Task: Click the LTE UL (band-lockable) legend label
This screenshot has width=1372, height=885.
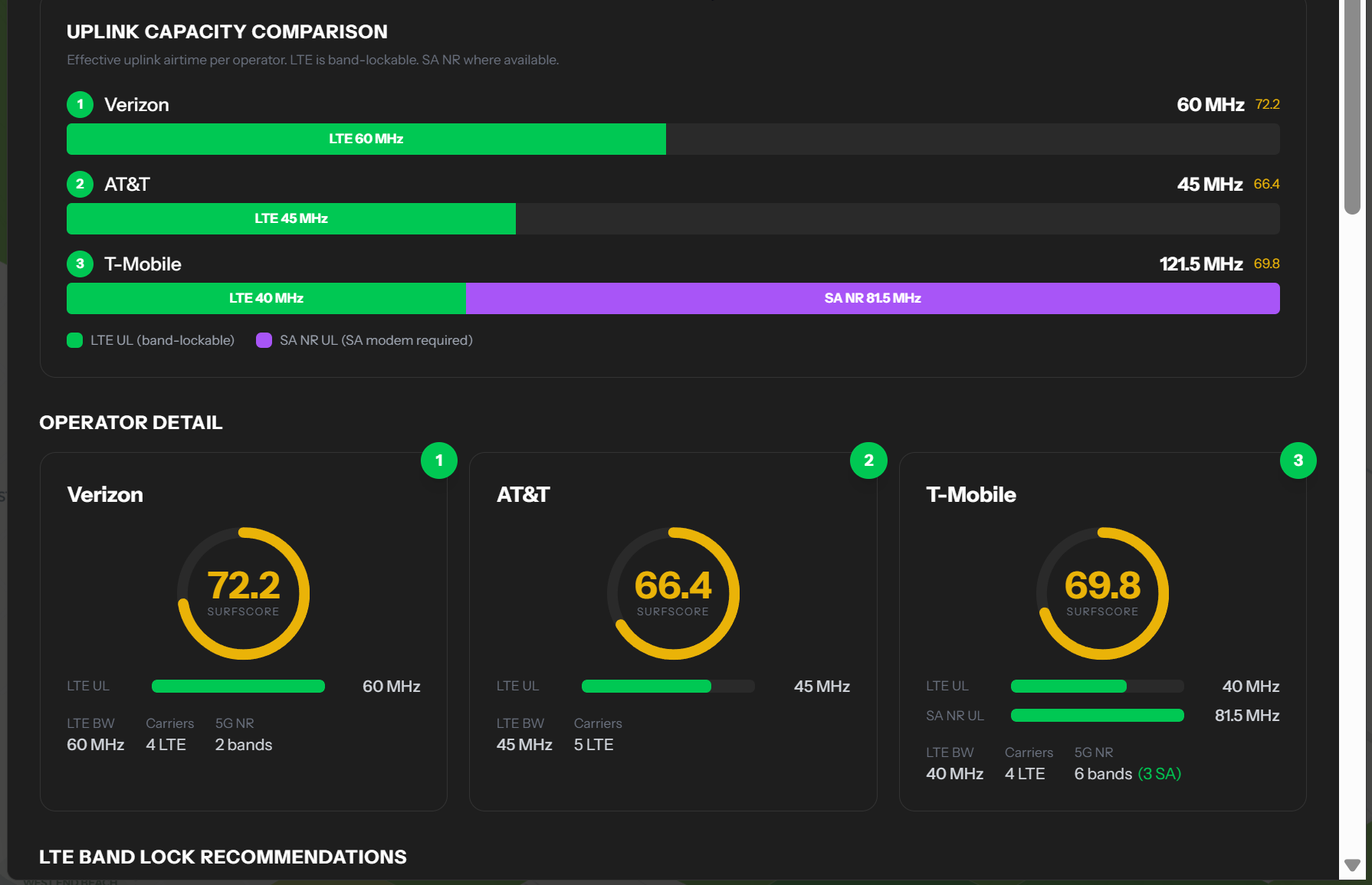Action: (162, 340)
